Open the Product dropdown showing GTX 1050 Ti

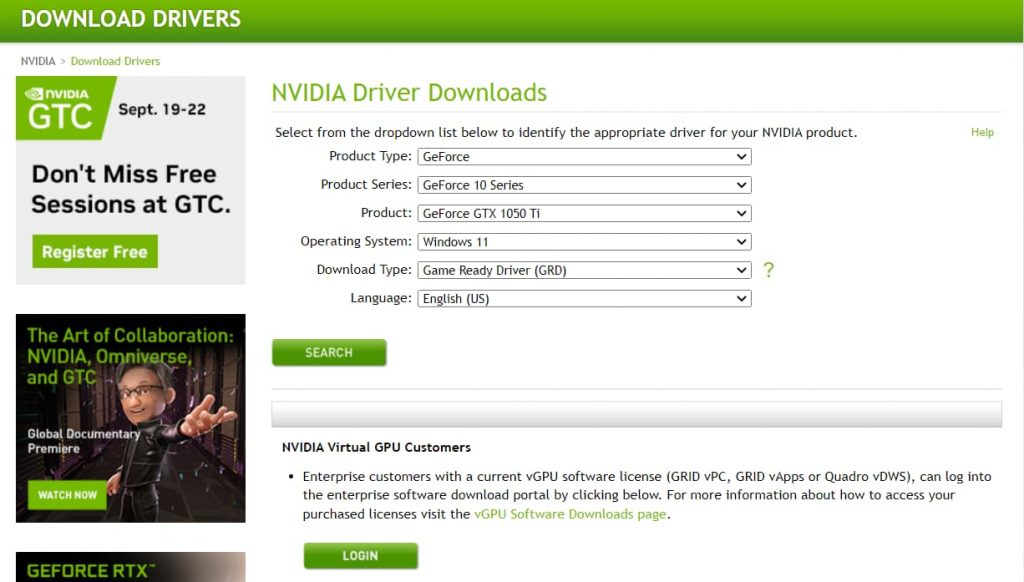click(584, 214)
